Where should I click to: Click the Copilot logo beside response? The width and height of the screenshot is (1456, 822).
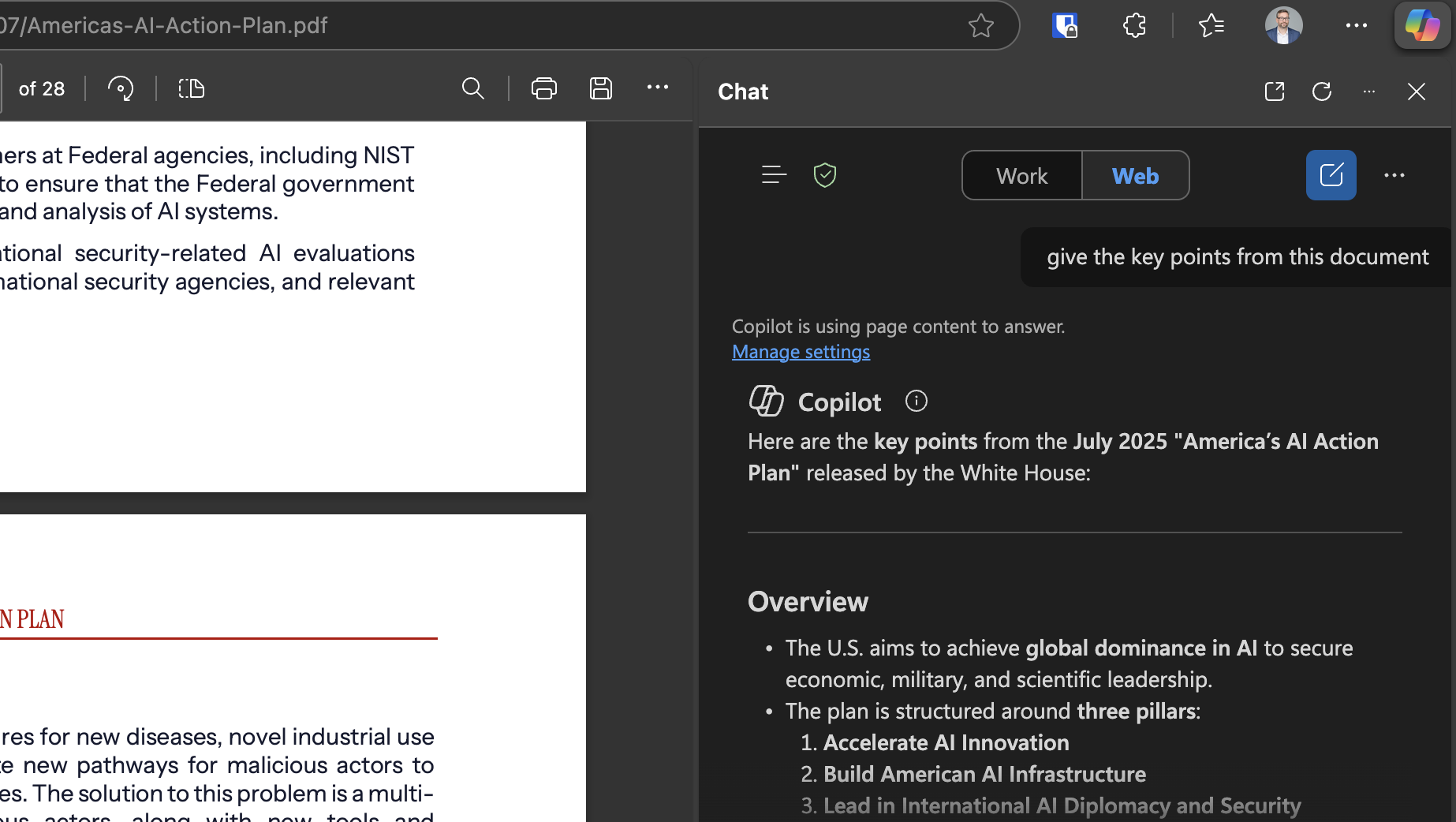tap(766, 401)
